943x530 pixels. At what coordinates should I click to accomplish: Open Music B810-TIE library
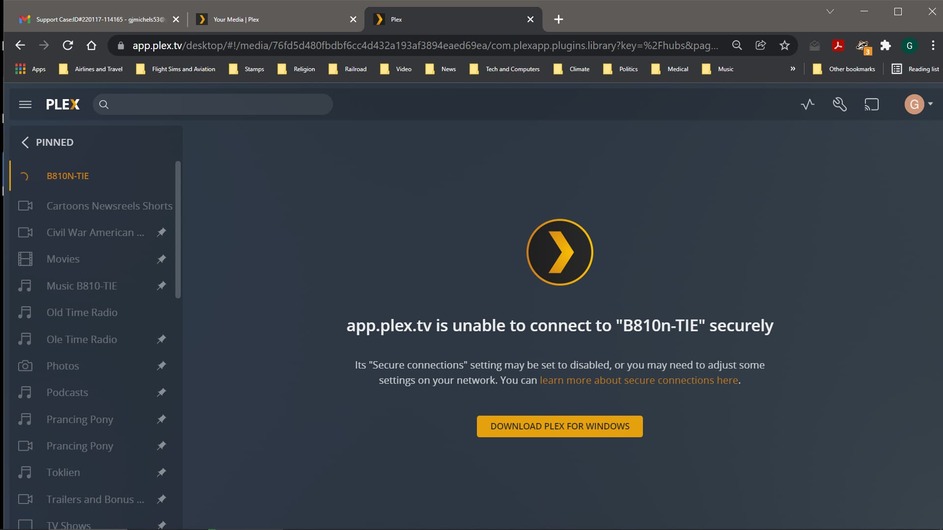(x=81, y=286)
